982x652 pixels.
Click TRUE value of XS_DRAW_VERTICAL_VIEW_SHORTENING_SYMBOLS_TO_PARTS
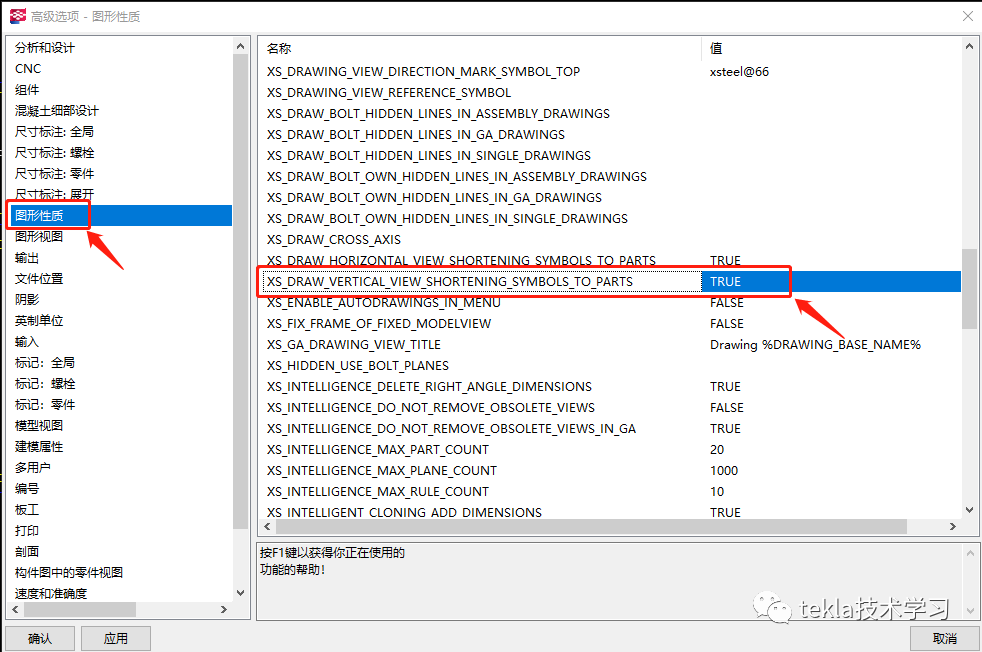(x=725, y=282)
